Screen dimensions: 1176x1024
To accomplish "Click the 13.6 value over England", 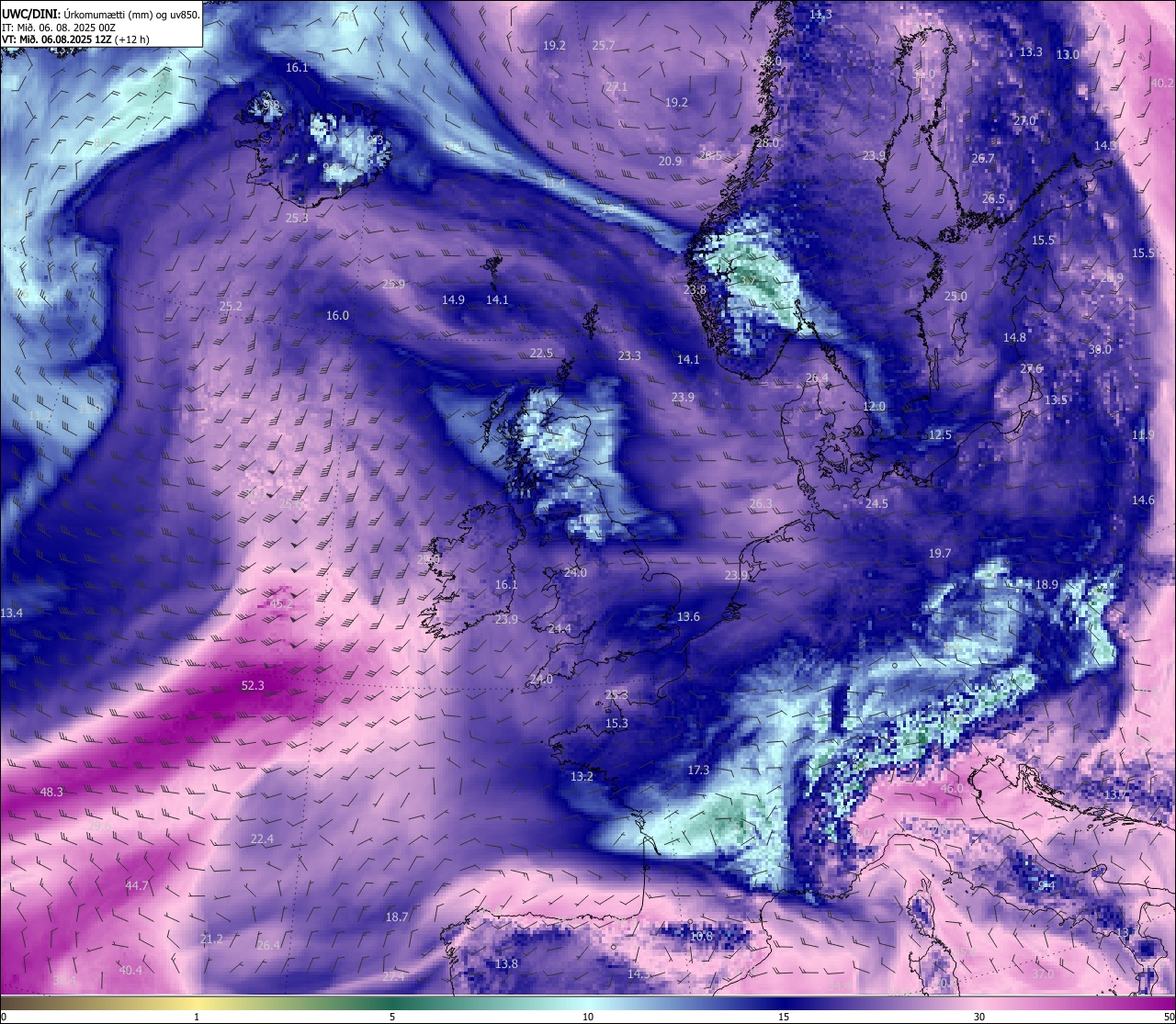I will 688,616.
